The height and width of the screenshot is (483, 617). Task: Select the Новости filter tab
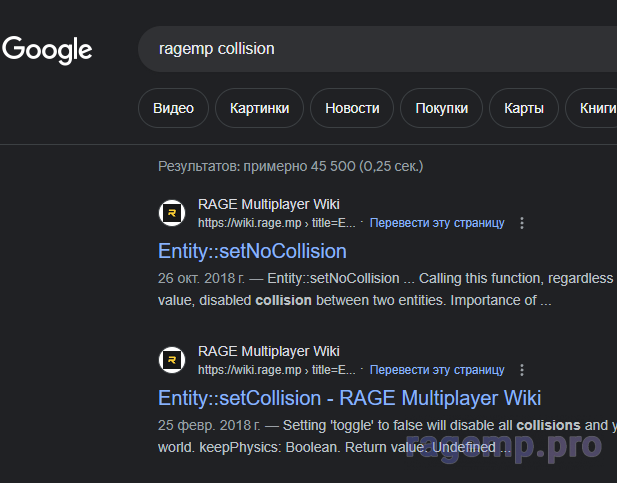(352, 108)
